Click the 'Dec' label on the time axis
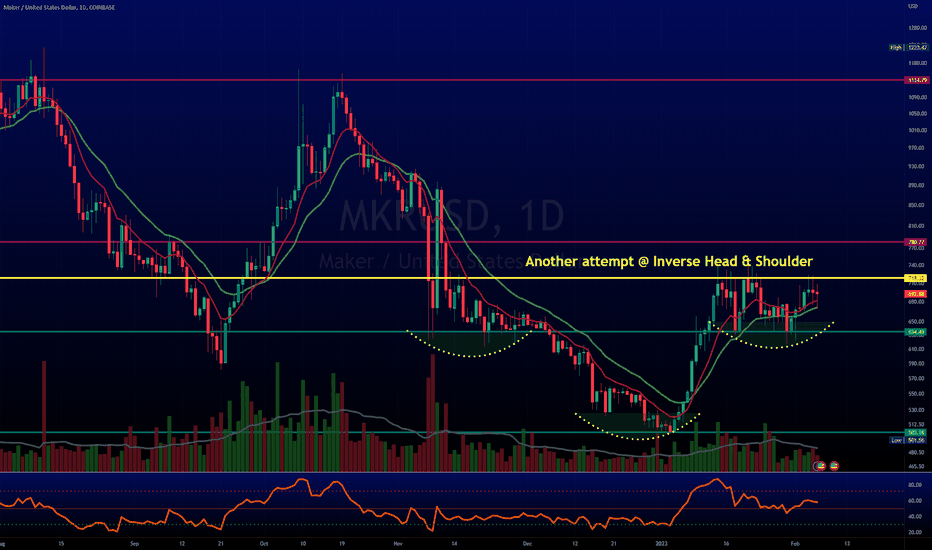The width and height of the screenshot is (932, 550). 527,543
